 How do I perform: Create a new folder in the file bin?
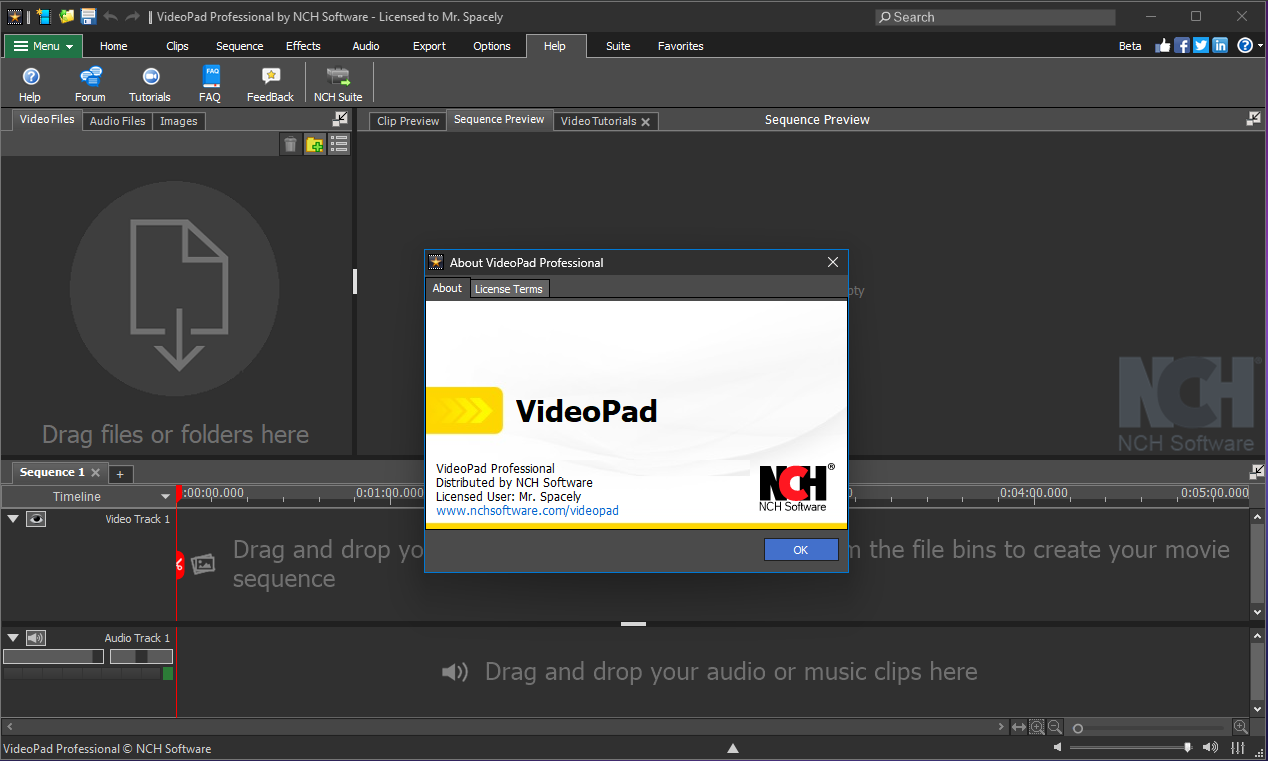[x=315, y=145]
